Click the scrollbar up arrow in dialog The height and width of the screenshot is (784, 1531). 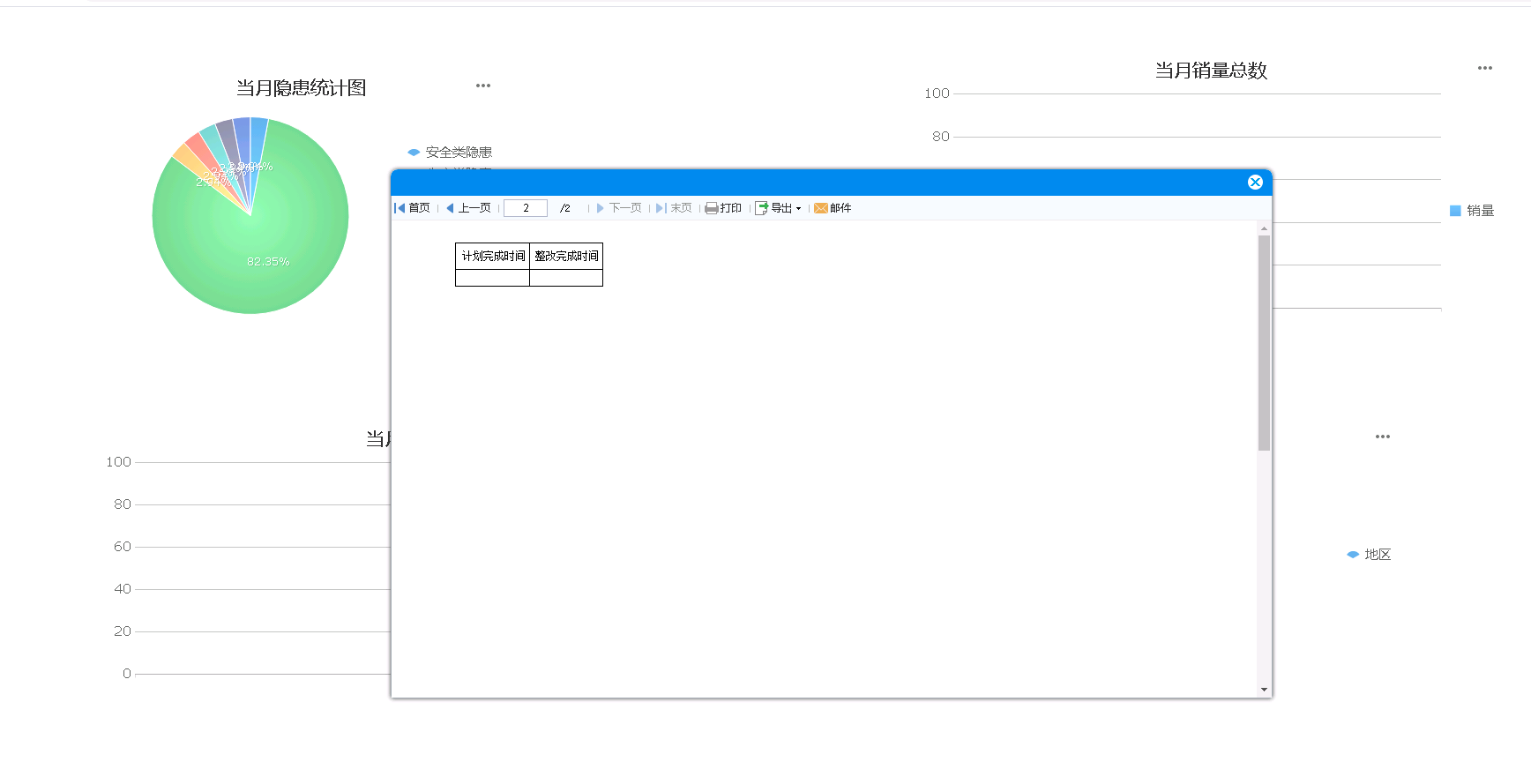[1264, 228]
